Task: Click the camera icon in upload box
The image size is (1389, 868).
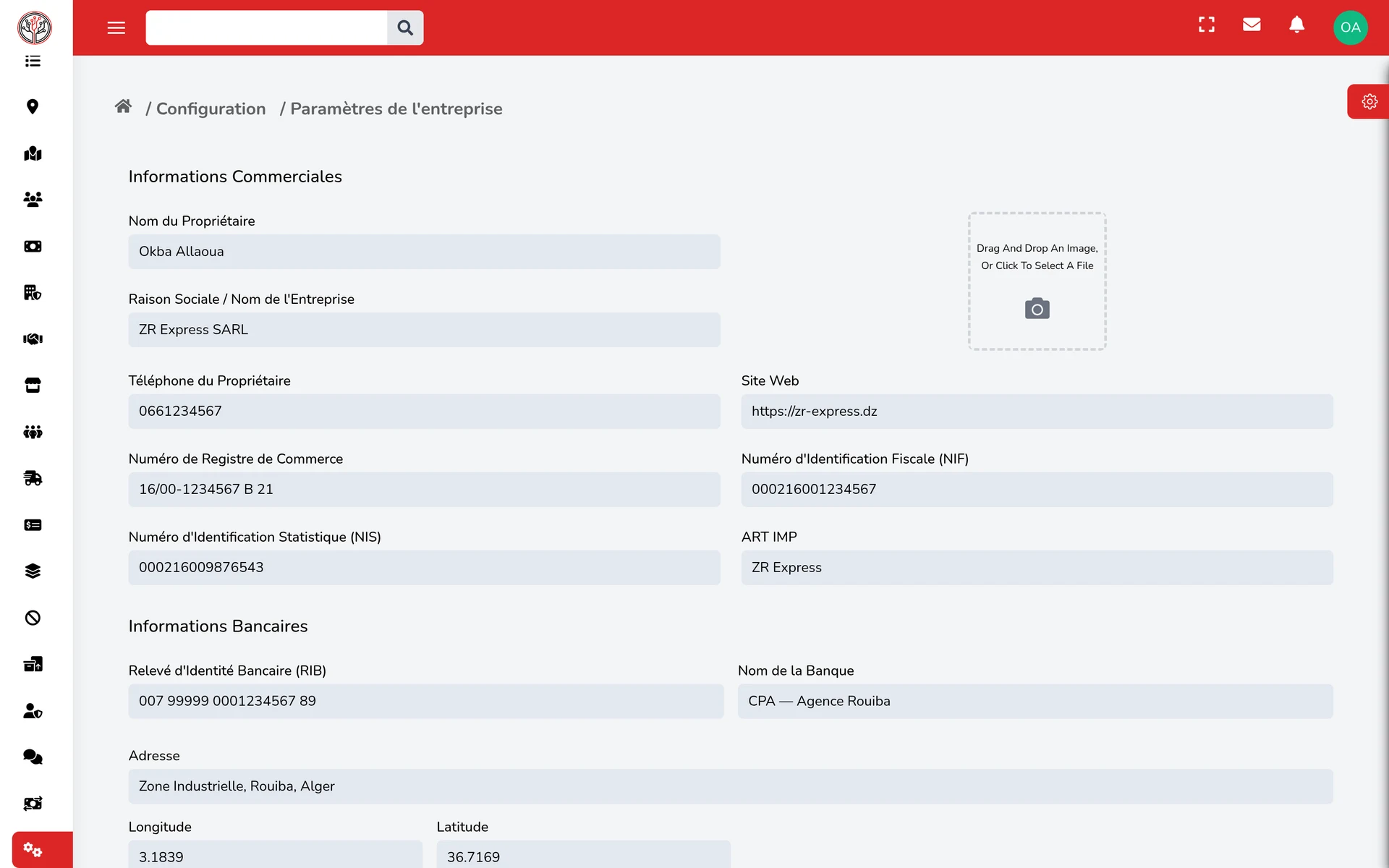Action: pos(1037,309)
